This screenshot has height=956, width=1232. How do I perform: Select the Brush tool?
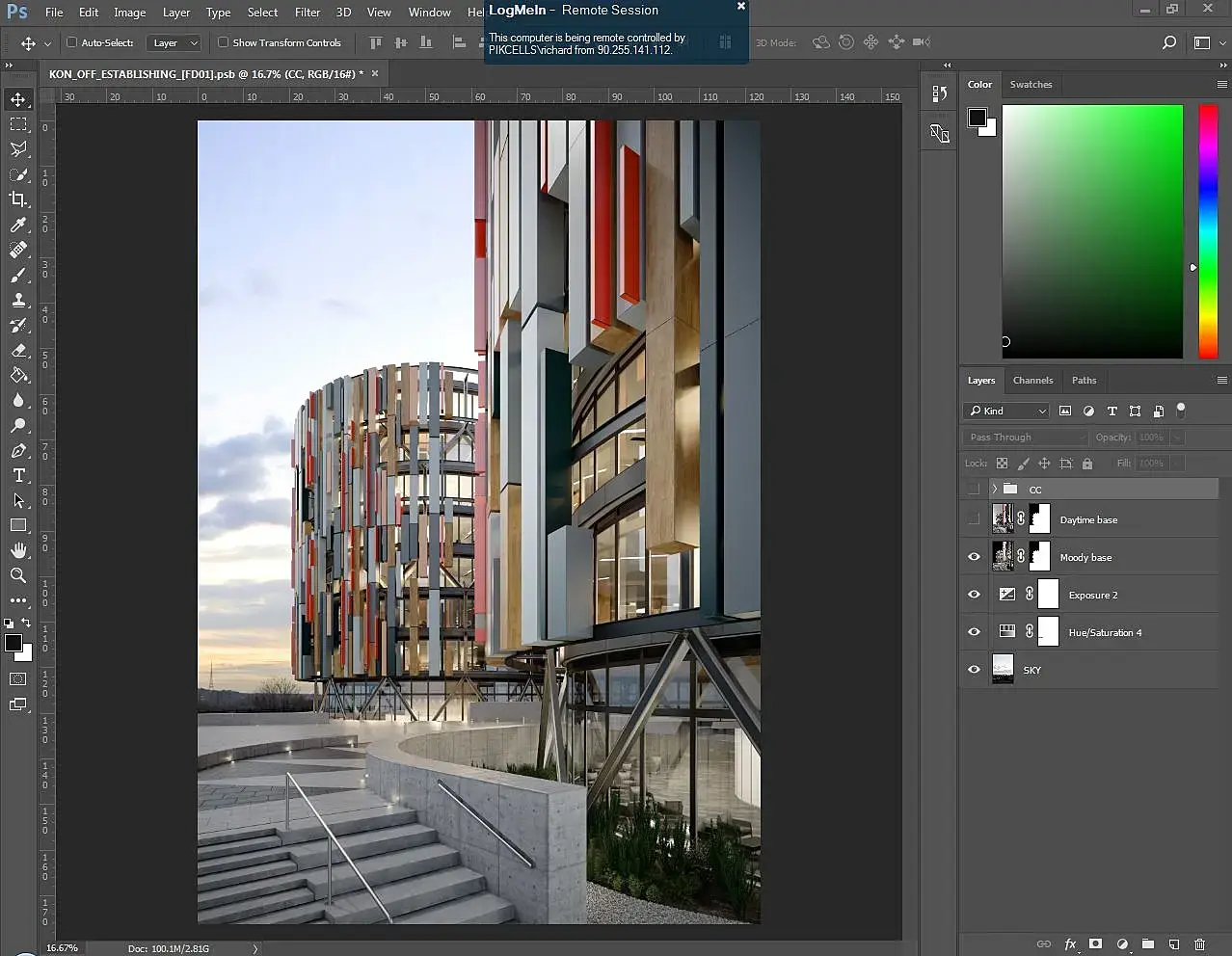18,275
